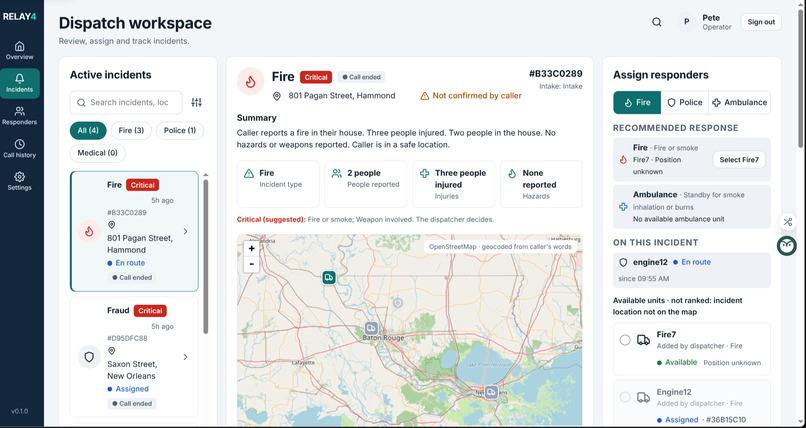Click the 2 people reported tile
Screen dimensions: 806x428
tap(365, 184)
